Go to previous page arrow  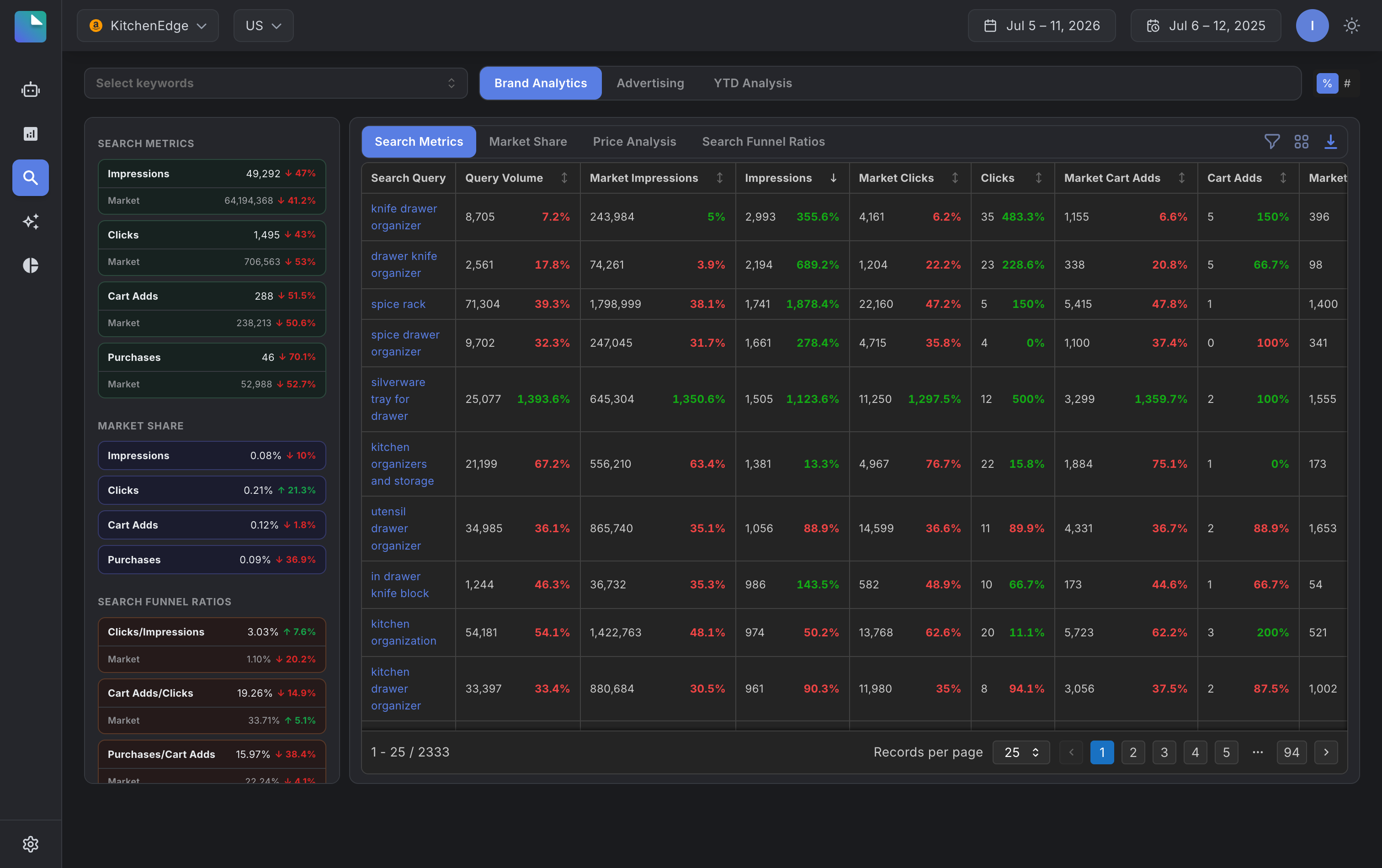[1071, 752]
